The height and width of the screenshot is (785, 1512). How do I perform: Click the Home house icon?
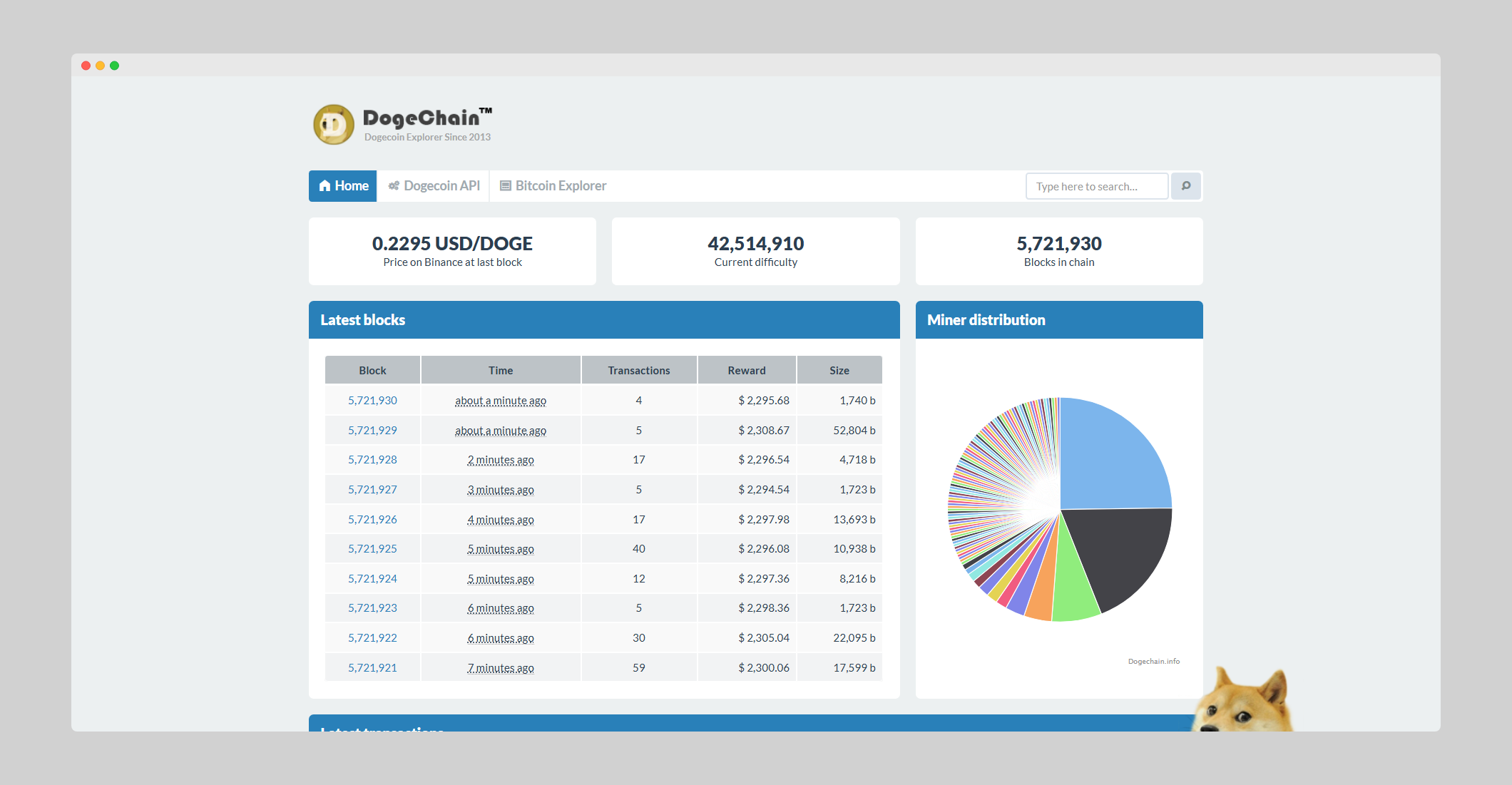(325, 186)
